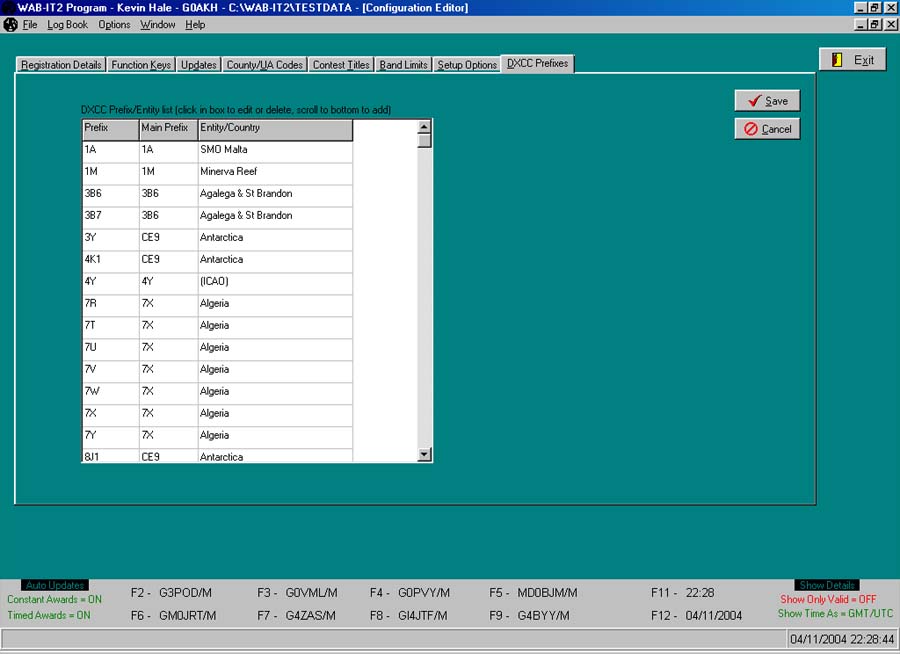Click the Auto Updates status indicator

[54, 585]
